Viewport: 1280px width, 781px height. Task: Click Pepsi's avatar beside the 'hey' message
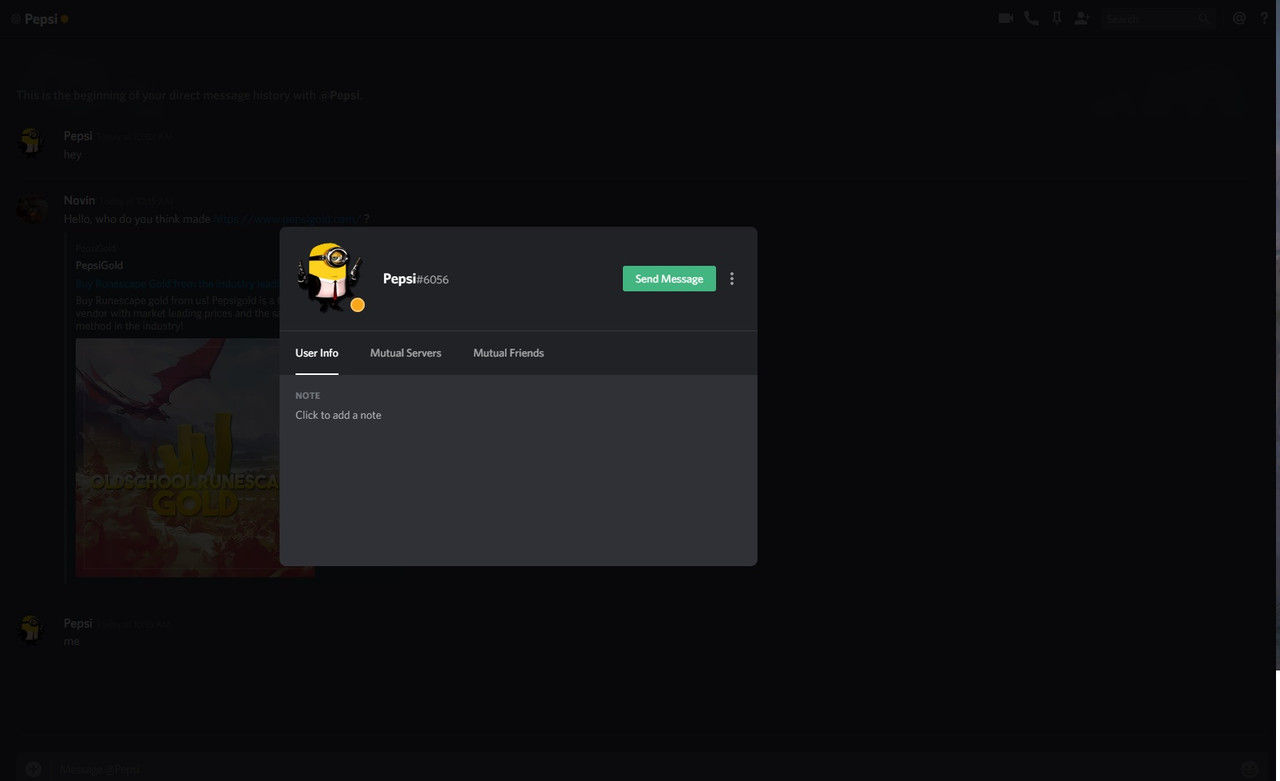[x=32, y=143]
